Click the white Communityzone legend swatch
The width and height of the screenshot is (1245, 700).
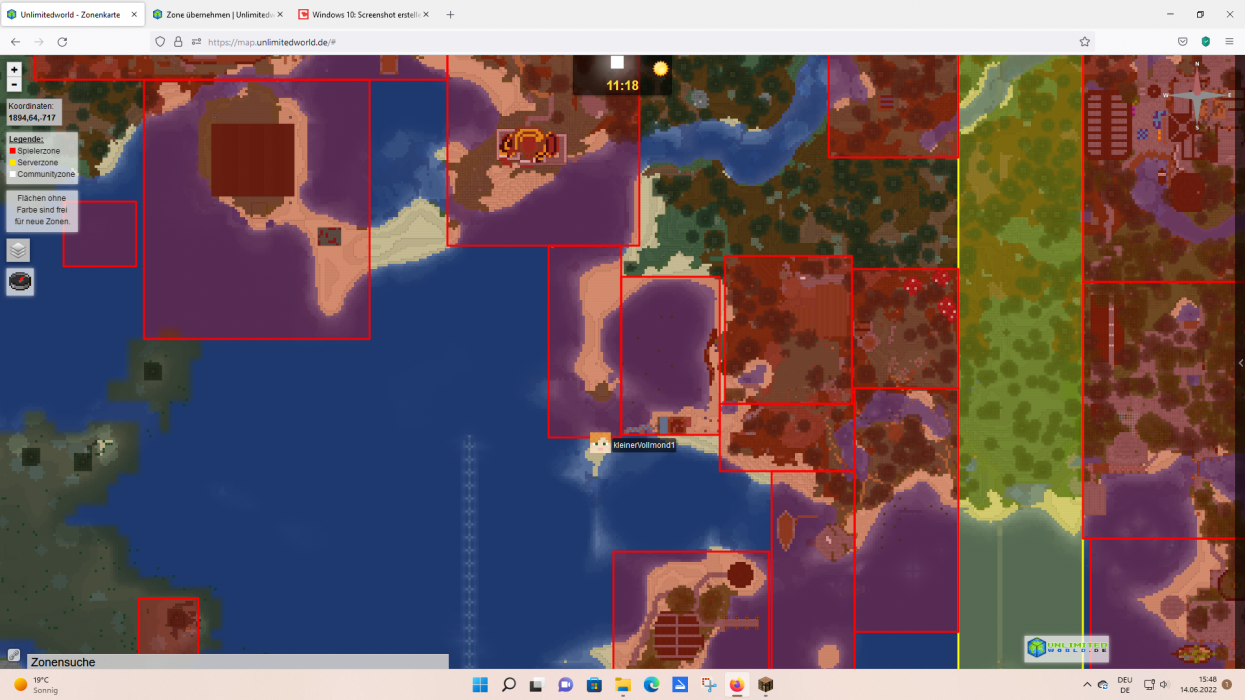[12, 174]
